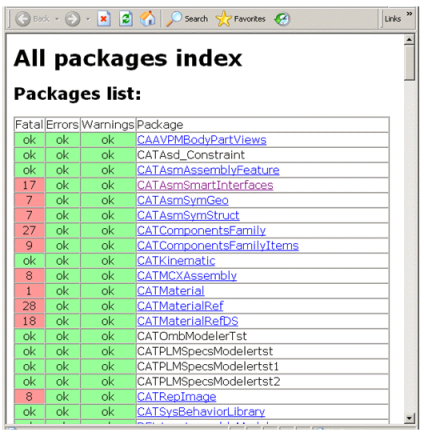Image resolution: width=424 pixels, height=436 pixels.
Task: Click the Package column header
Action: pyautogui.click(x=262, y=125)
